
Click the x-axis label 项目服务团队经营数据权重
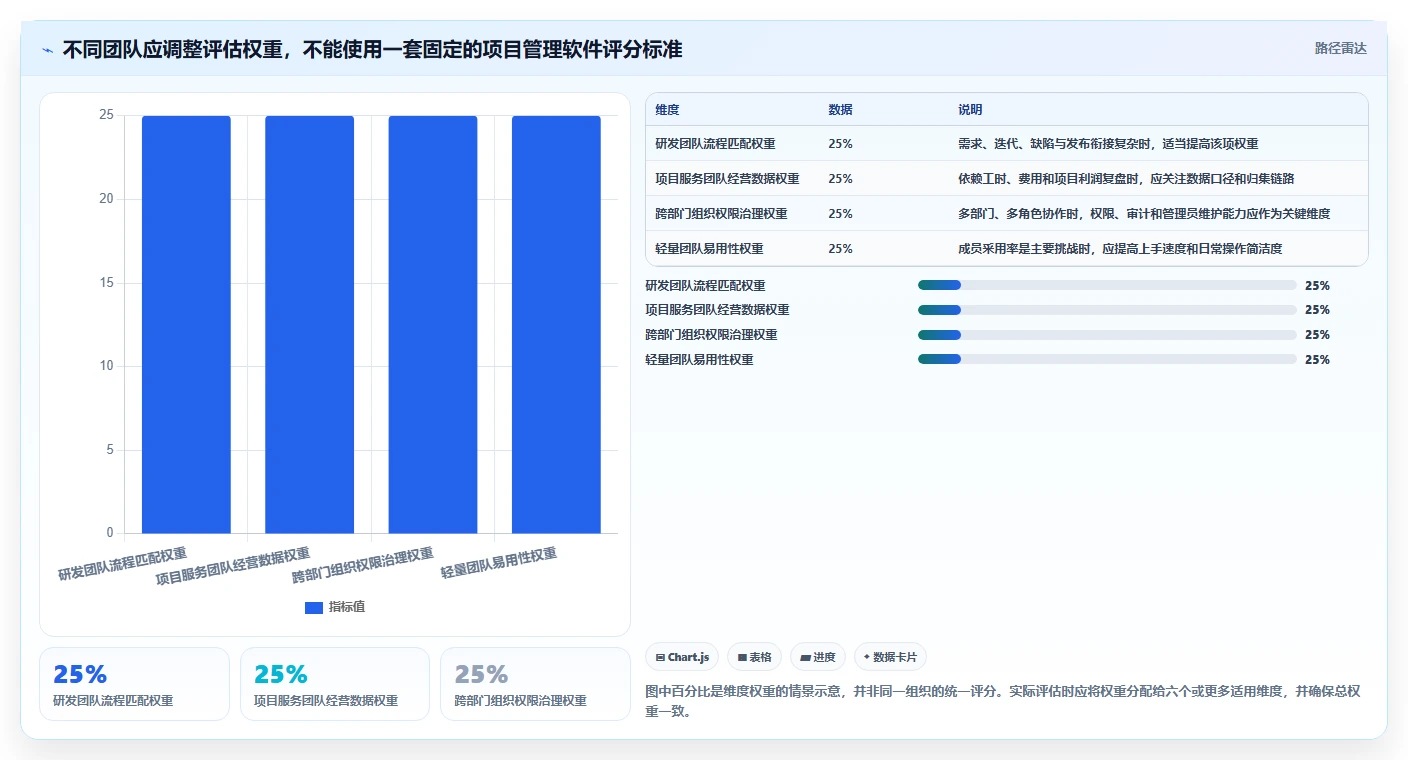pos(233,566)
